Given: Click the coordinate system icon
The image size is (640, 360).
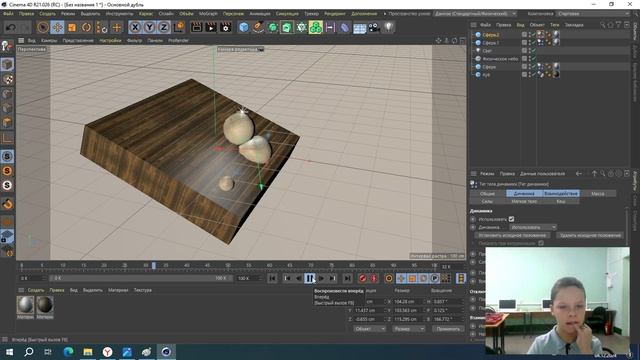Looking at the screenshot, I should tap(178, 27).
